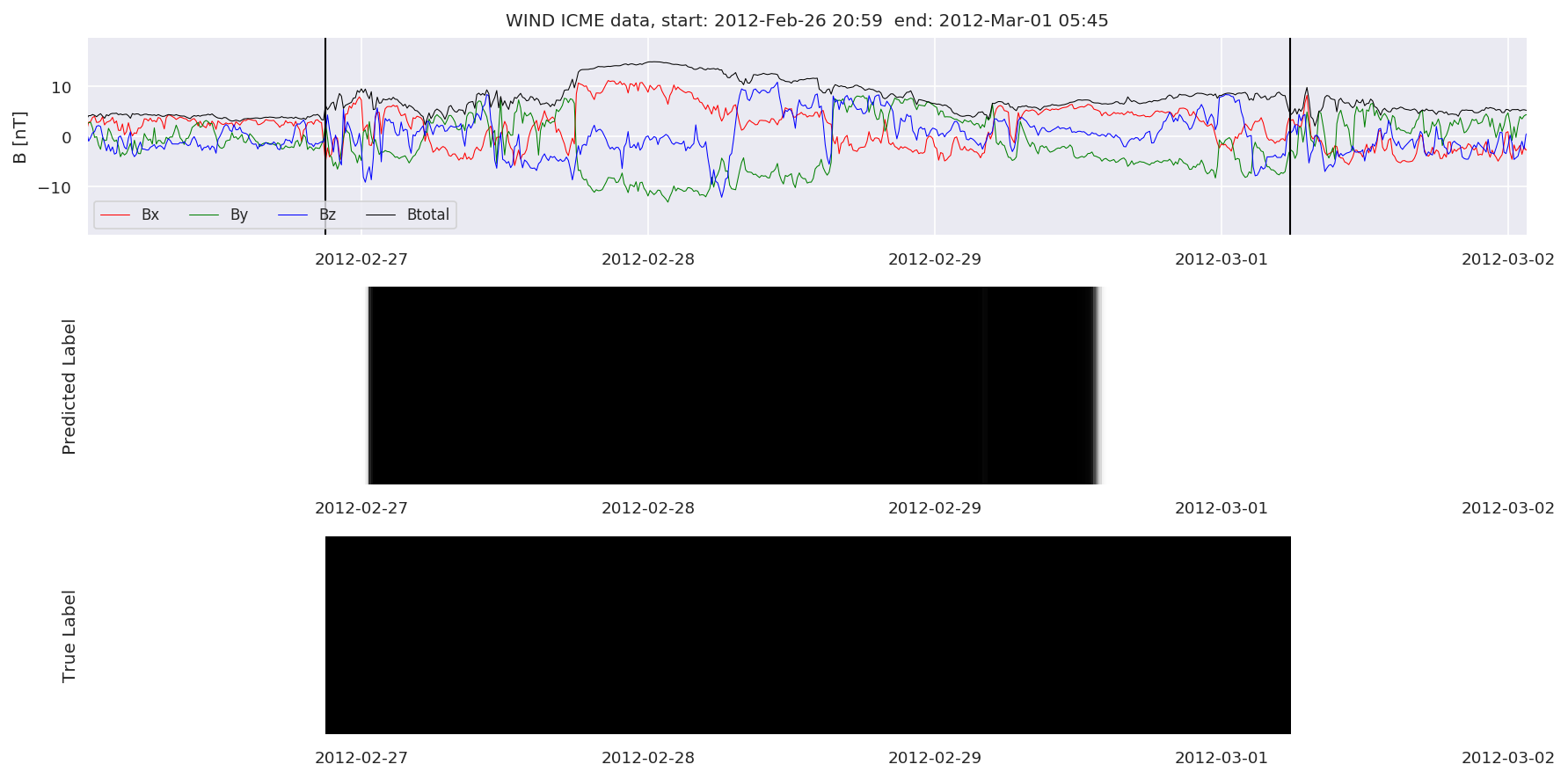Click 2012-03-01 tick under top plot
The image size is (1568, 779).
coord(1222,259)
